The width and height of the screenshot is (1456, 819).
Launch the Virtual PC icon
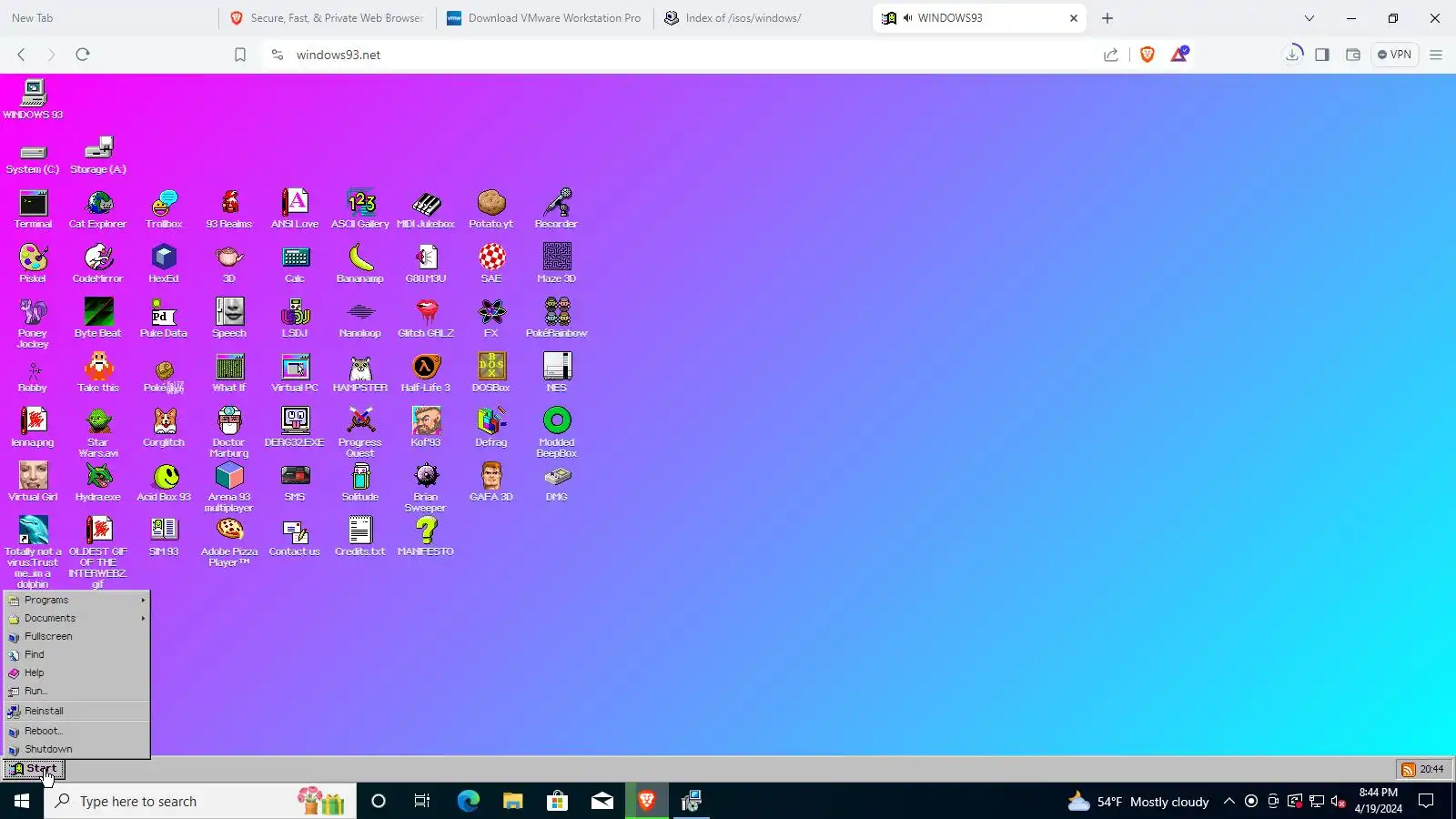click(x=295, y=373)
